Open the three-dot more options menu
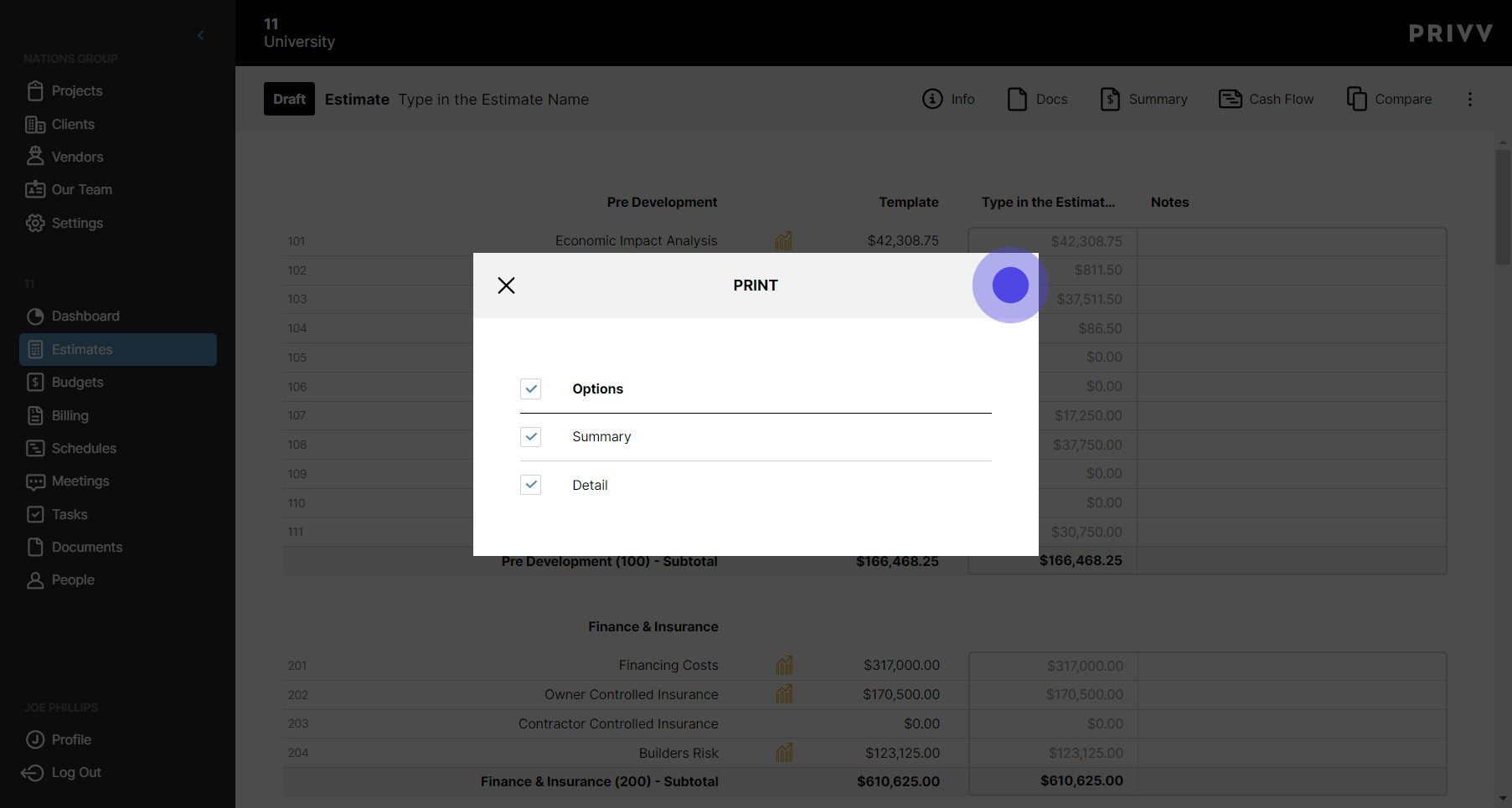 click(x=1469, y=99)
